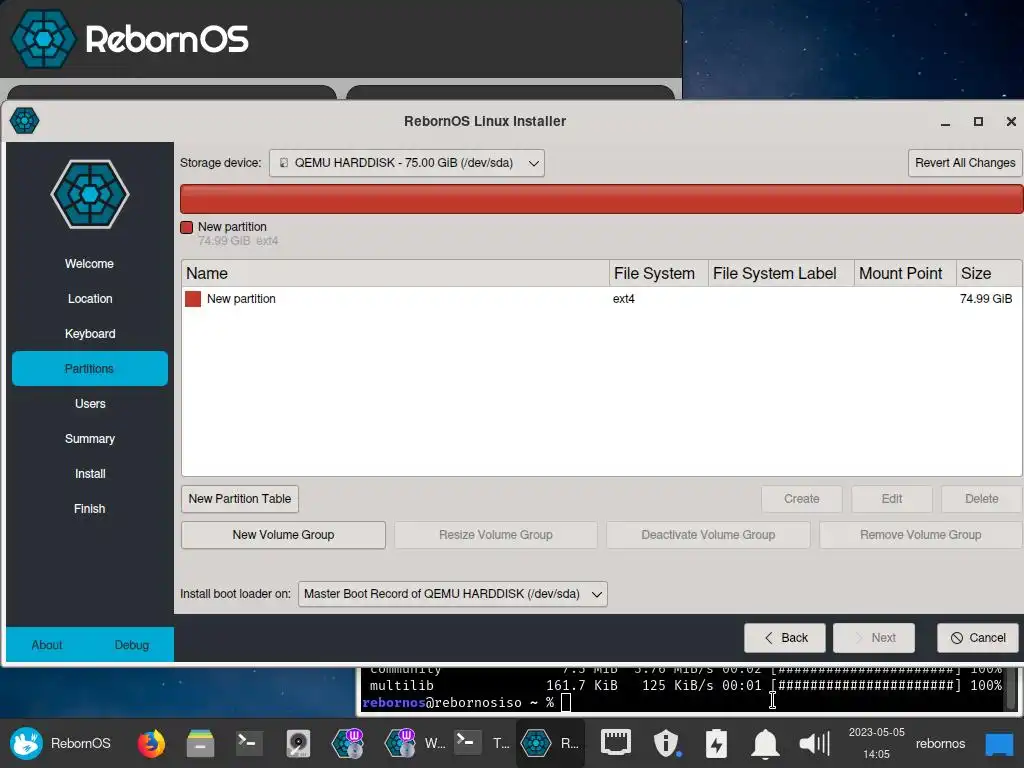Switch to the W... taskbar window
The image size is (1024, 768).
(416, 743)
